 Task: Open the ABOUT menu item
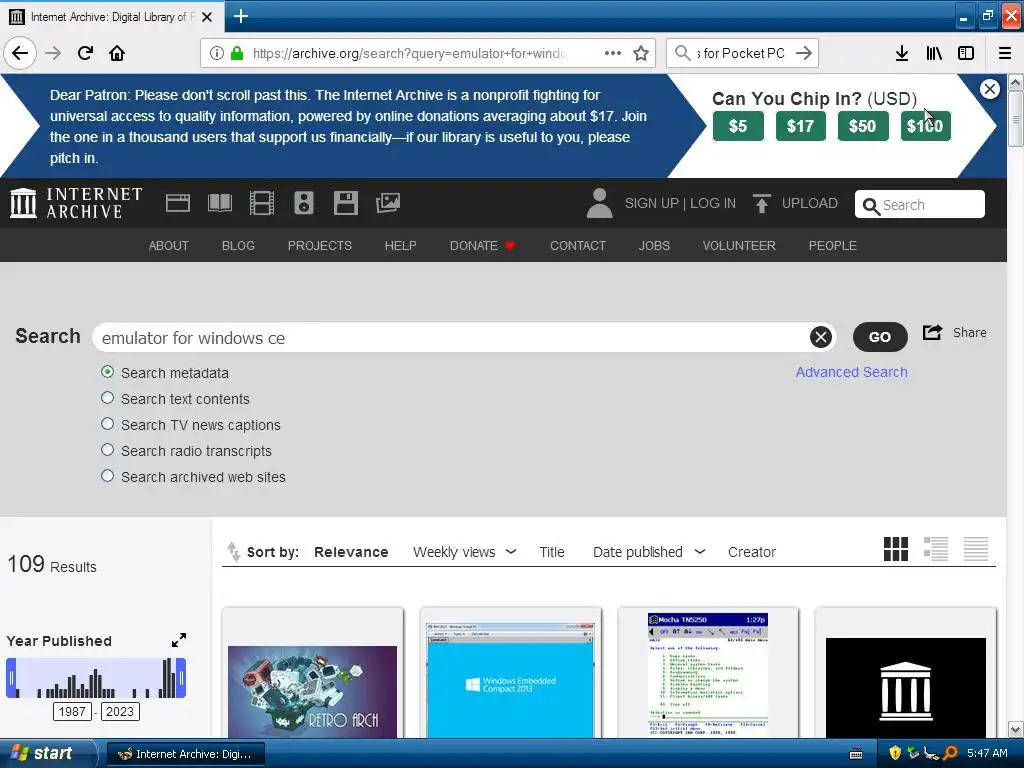point(168,246)
